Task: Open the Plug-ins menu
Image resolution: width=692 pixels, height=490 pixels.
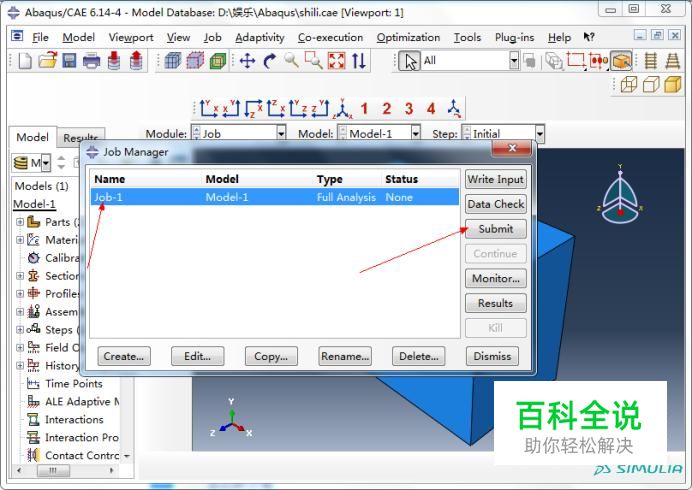Action: 514,38
